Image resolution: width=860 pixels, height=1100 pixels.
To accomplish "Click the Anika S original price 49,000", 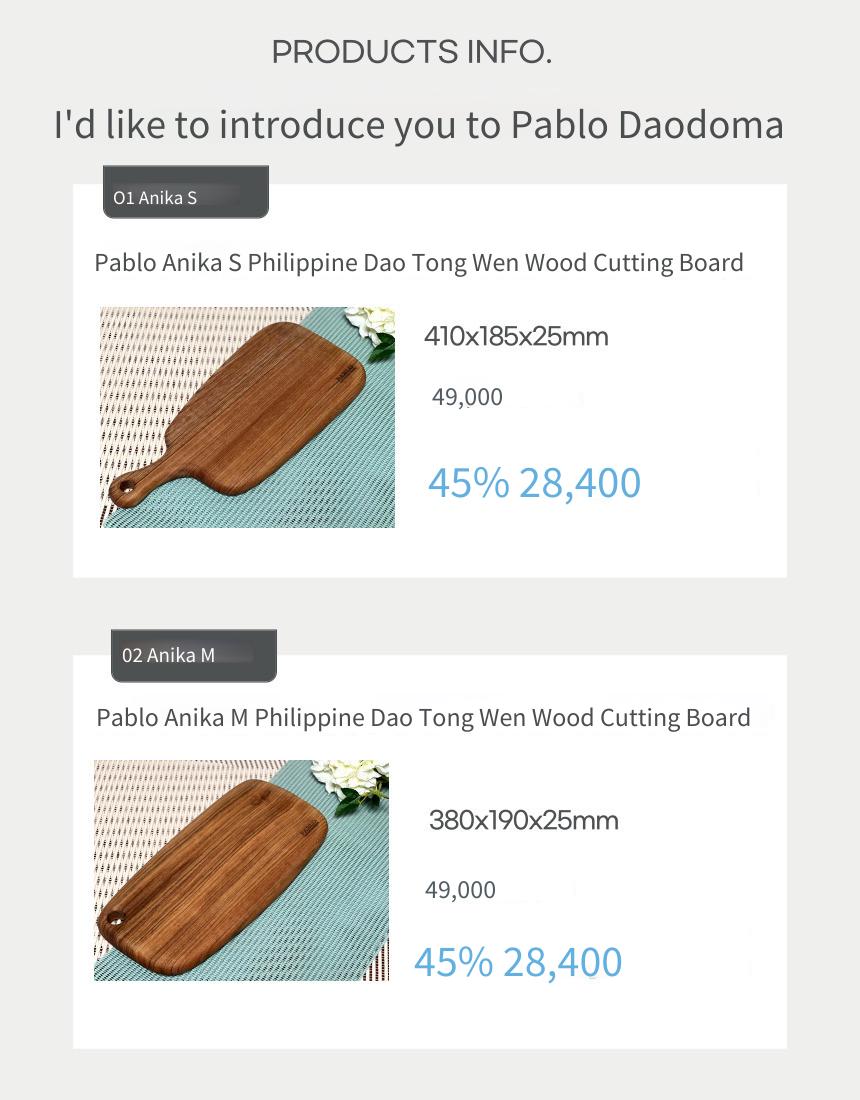I will [467, 397].
